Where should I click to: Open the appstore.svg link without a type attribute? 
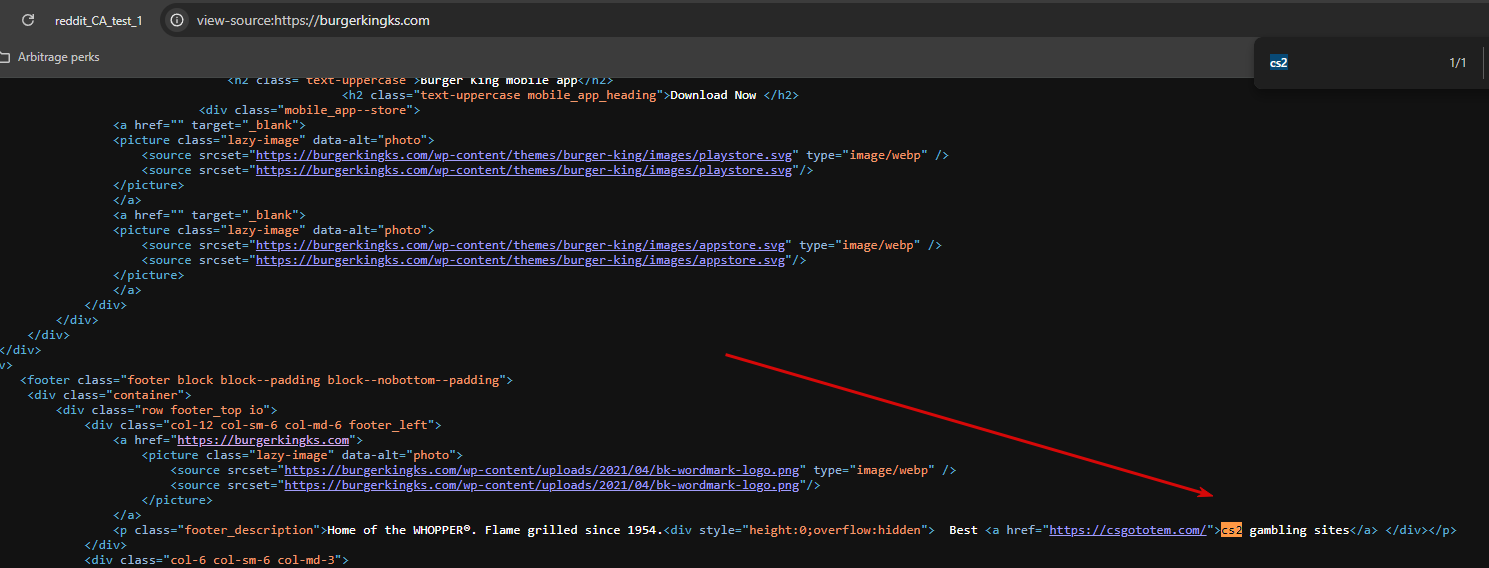(x=520, y=260)
